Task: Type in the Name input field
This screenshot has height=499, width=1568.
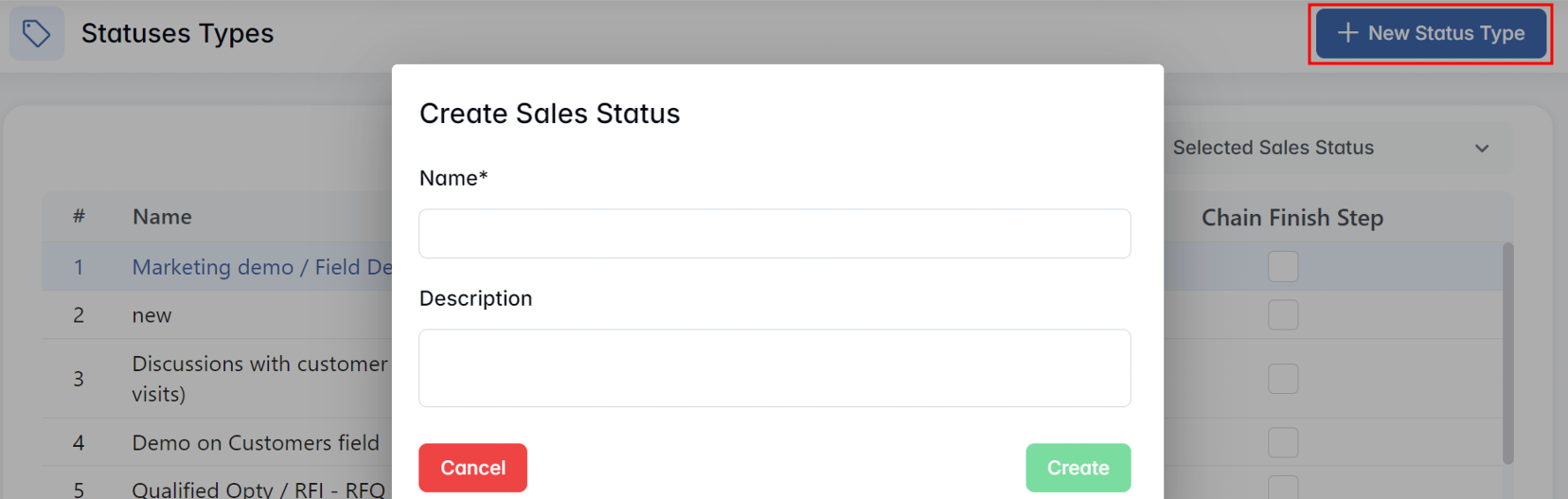Action: click(x=775, y=234)
